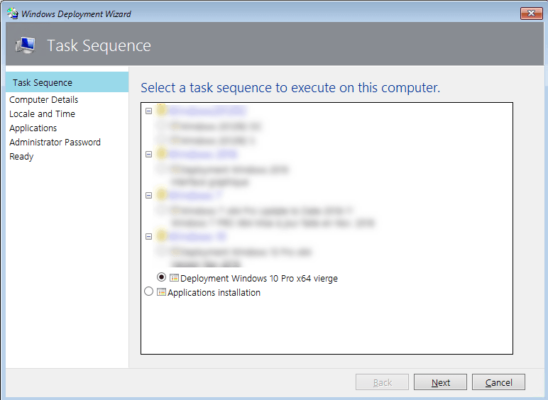Click the blurred folder icon of the Windows 2016 group
Image resolution: width=548 pixels, height=400 pixels.
coord(161,154)
